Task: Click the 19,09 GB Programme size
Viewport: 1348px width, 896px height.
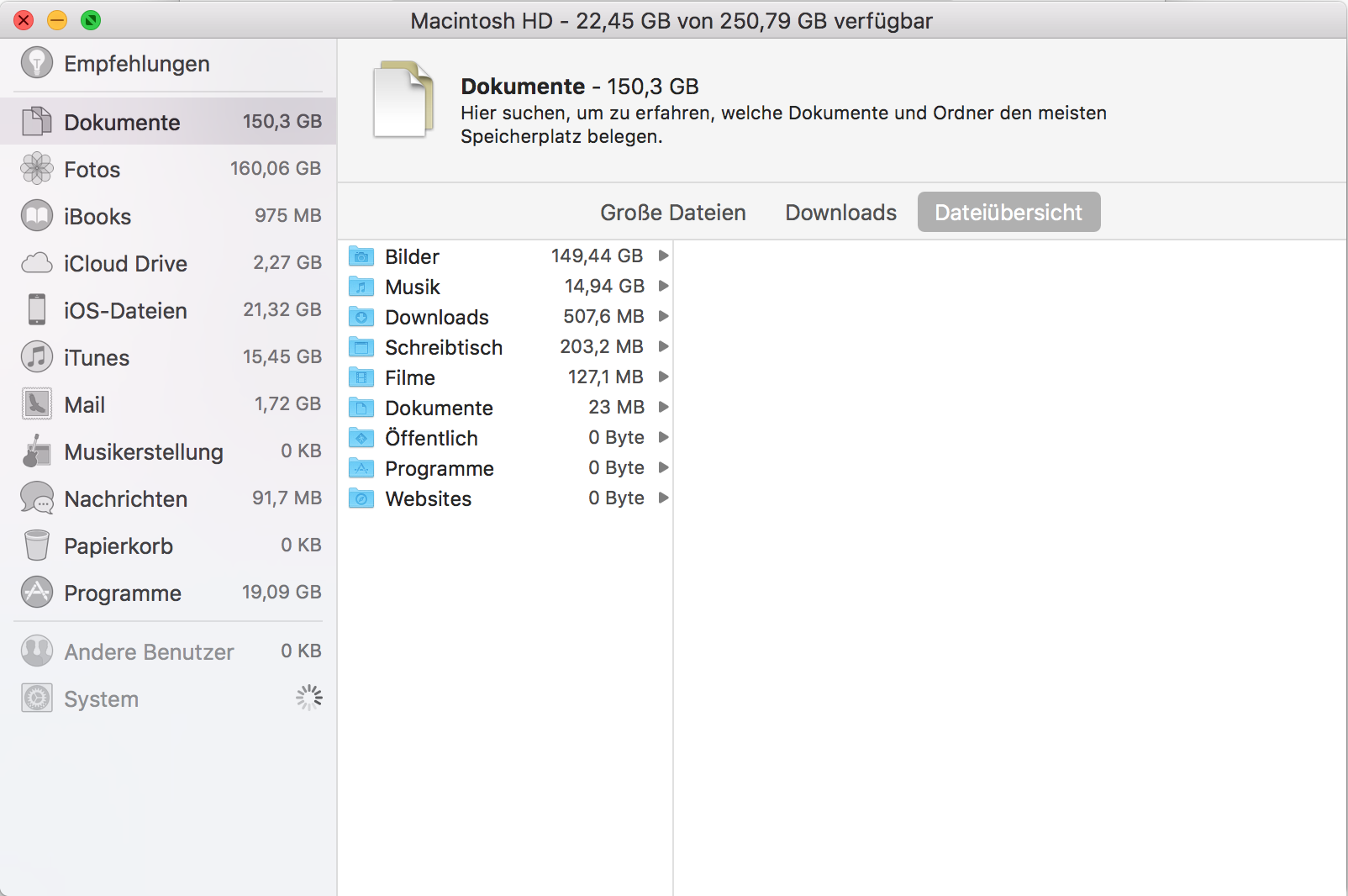Action: point(282,593)
